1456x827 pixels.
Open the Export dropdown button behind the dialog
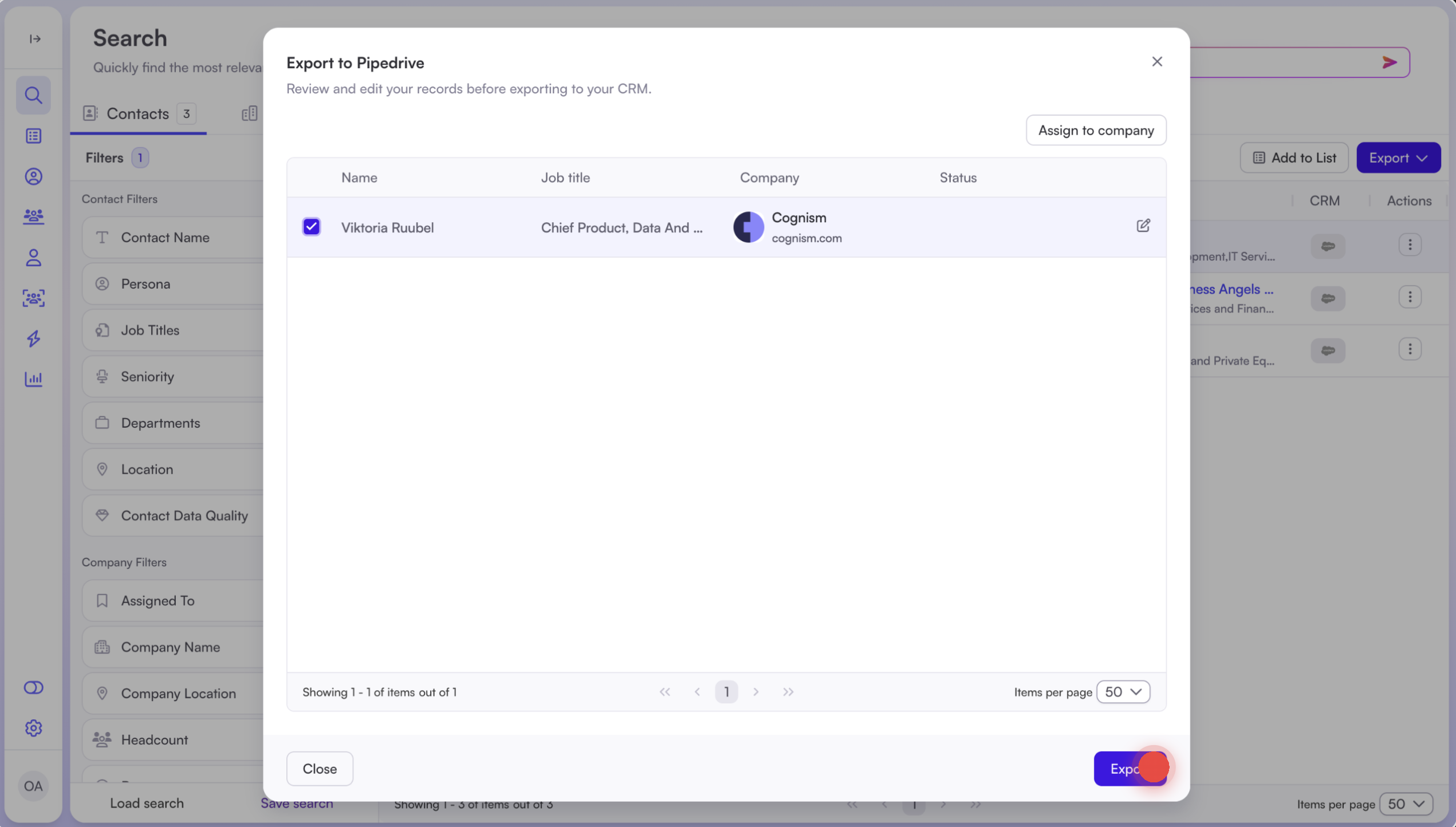[1398, 157]
